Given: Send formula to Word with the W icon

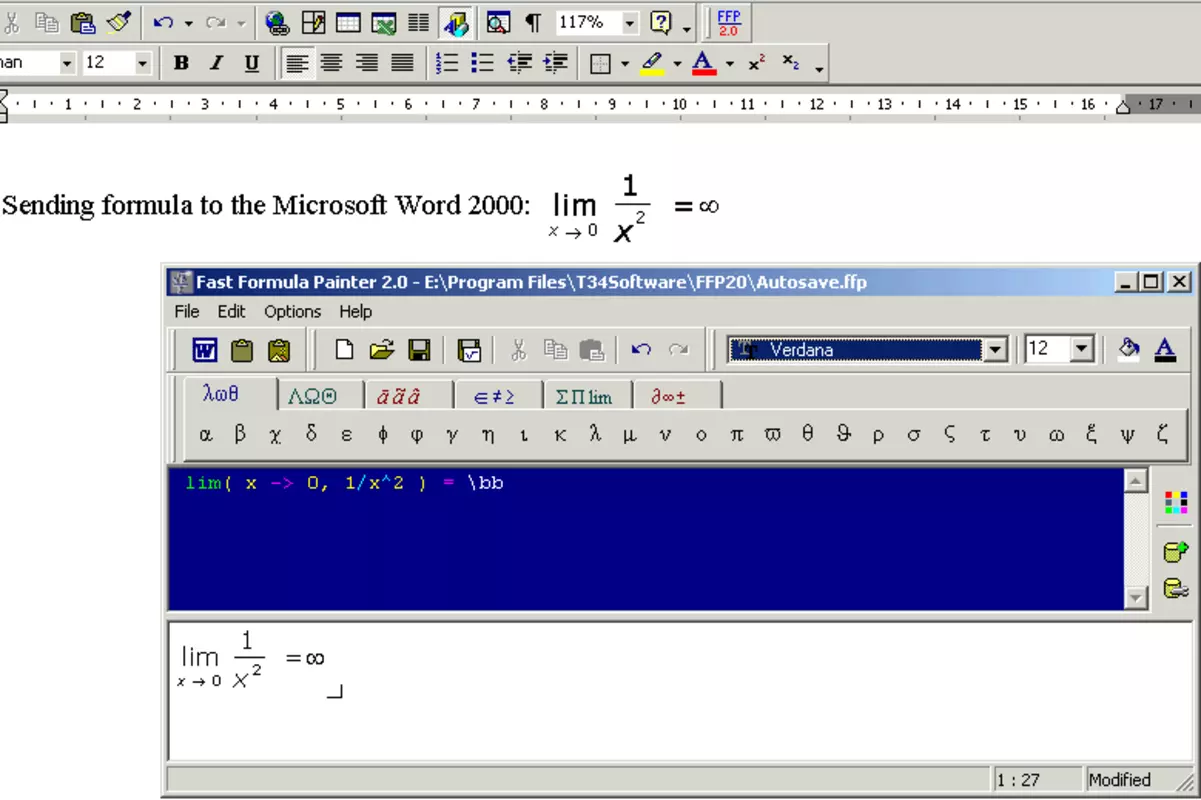Looking at the screenshot, I should tap(205, 350).
